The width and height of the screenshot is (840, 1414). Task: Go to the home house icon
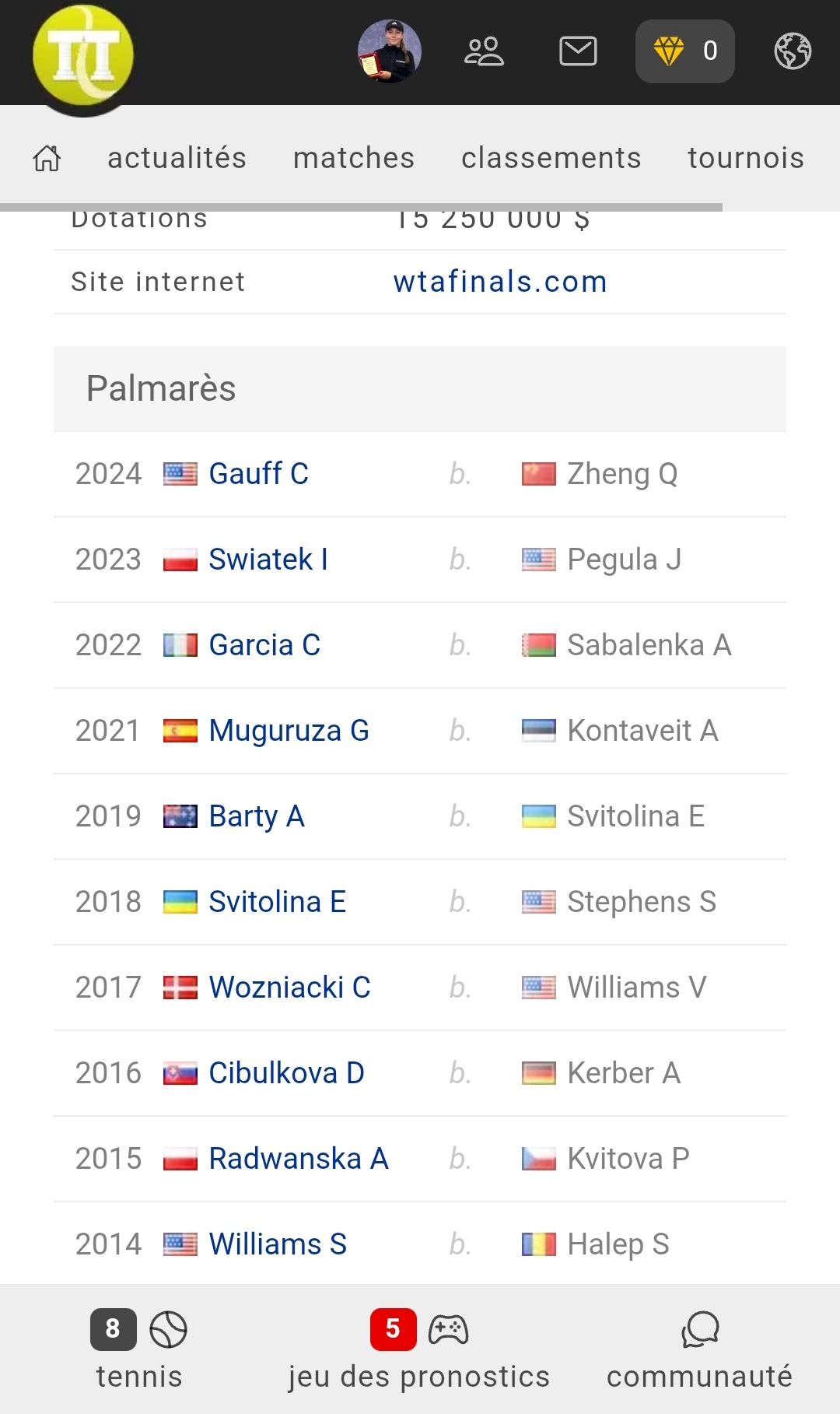click(47, 158)
